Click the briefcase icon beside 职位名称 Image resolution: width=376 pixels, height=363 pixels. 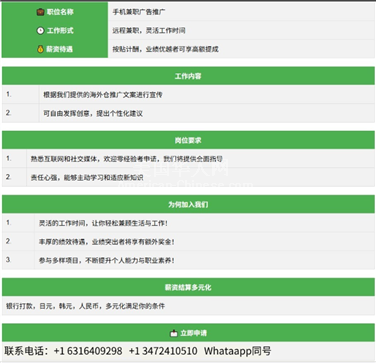point(40,12)
